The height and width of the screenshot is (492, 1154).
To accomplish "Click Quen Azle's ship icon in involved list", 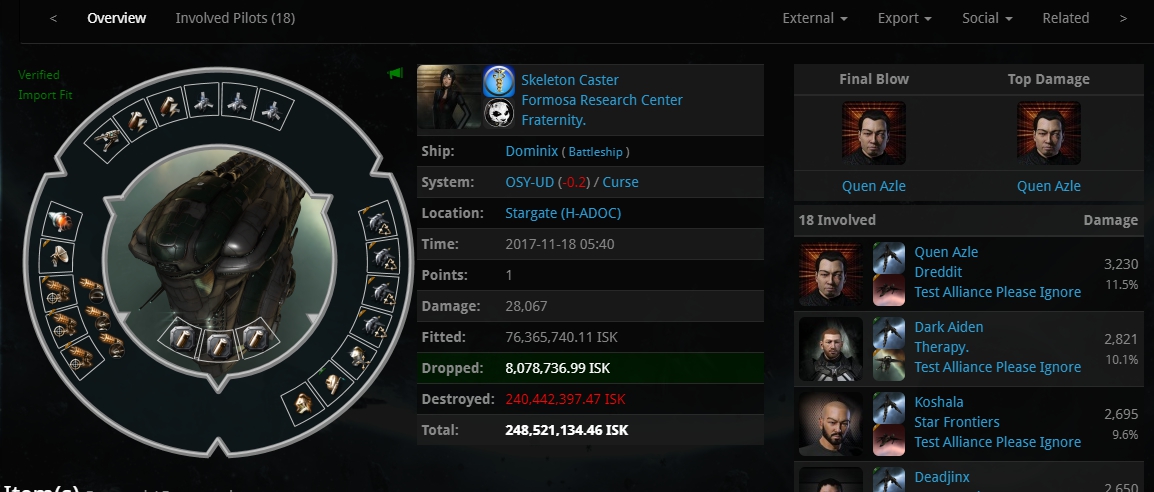I will pos(888,259).
